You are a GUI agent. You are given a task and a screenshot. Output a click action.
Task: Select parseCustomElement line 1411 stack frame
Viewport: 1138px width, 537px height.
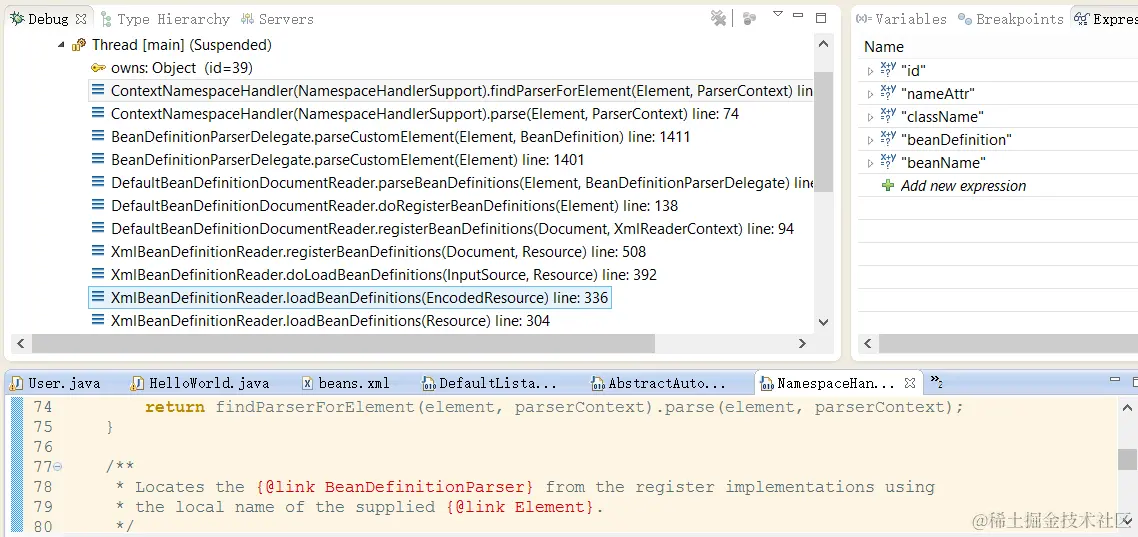point(400,137)
